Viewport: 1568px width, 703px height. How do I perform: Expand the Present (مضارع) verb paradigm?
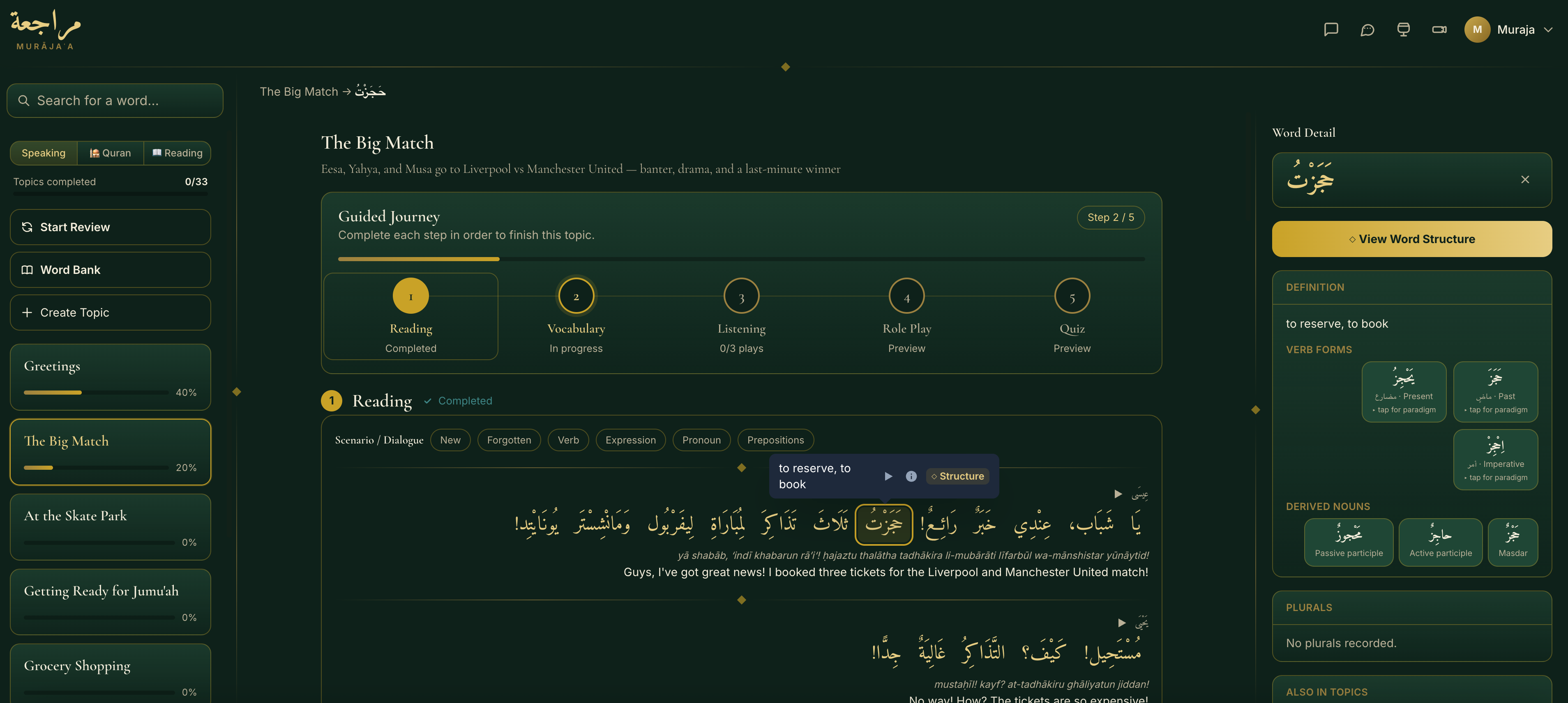(1404, 392)
